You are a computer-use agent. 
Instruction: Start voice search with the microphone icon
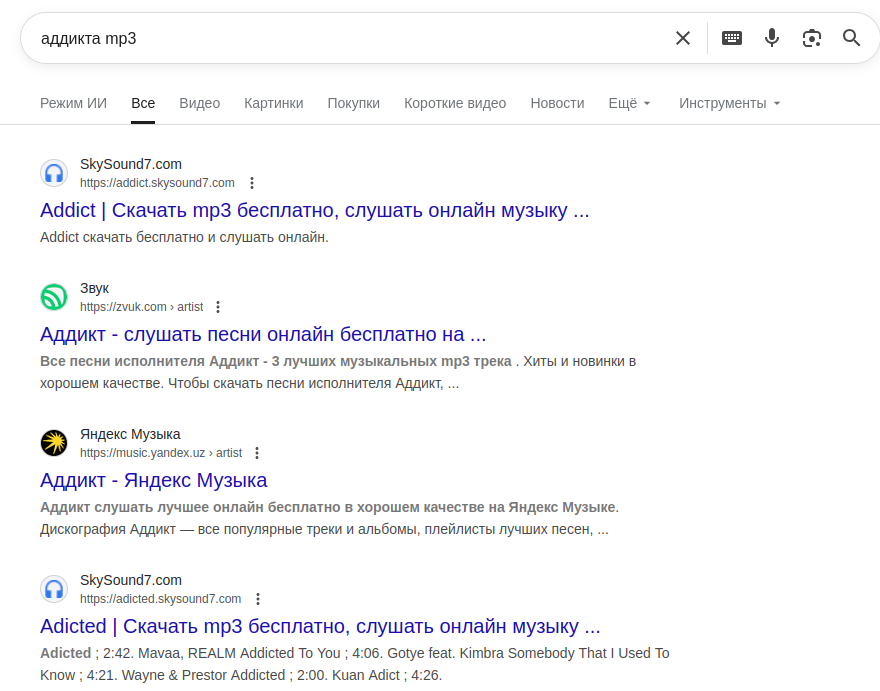pos(772,38)
